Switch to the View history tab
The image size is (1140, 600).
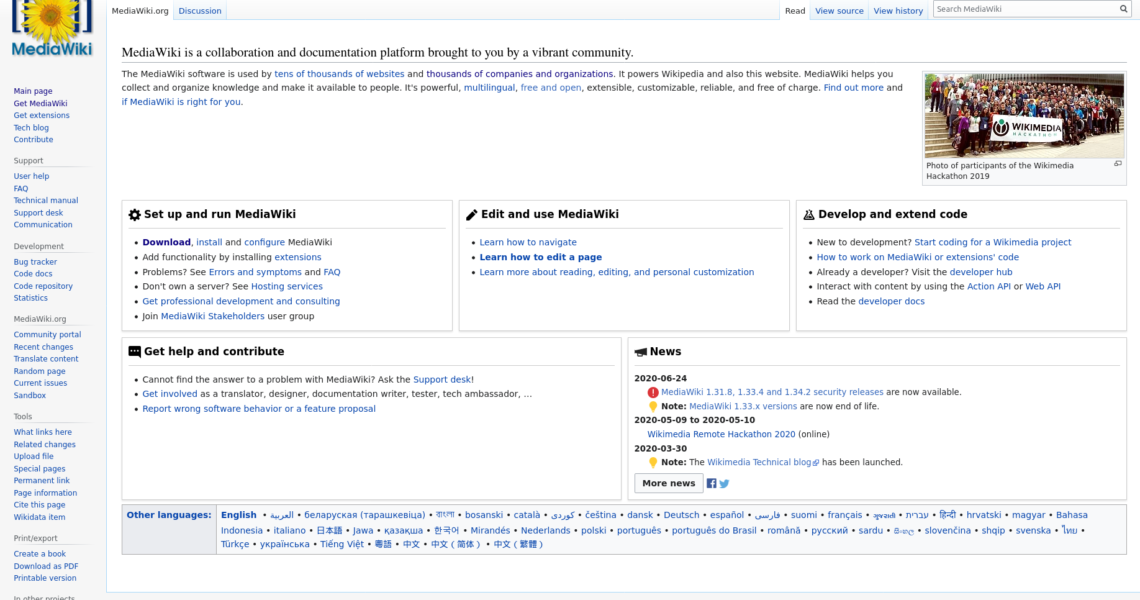898,11
